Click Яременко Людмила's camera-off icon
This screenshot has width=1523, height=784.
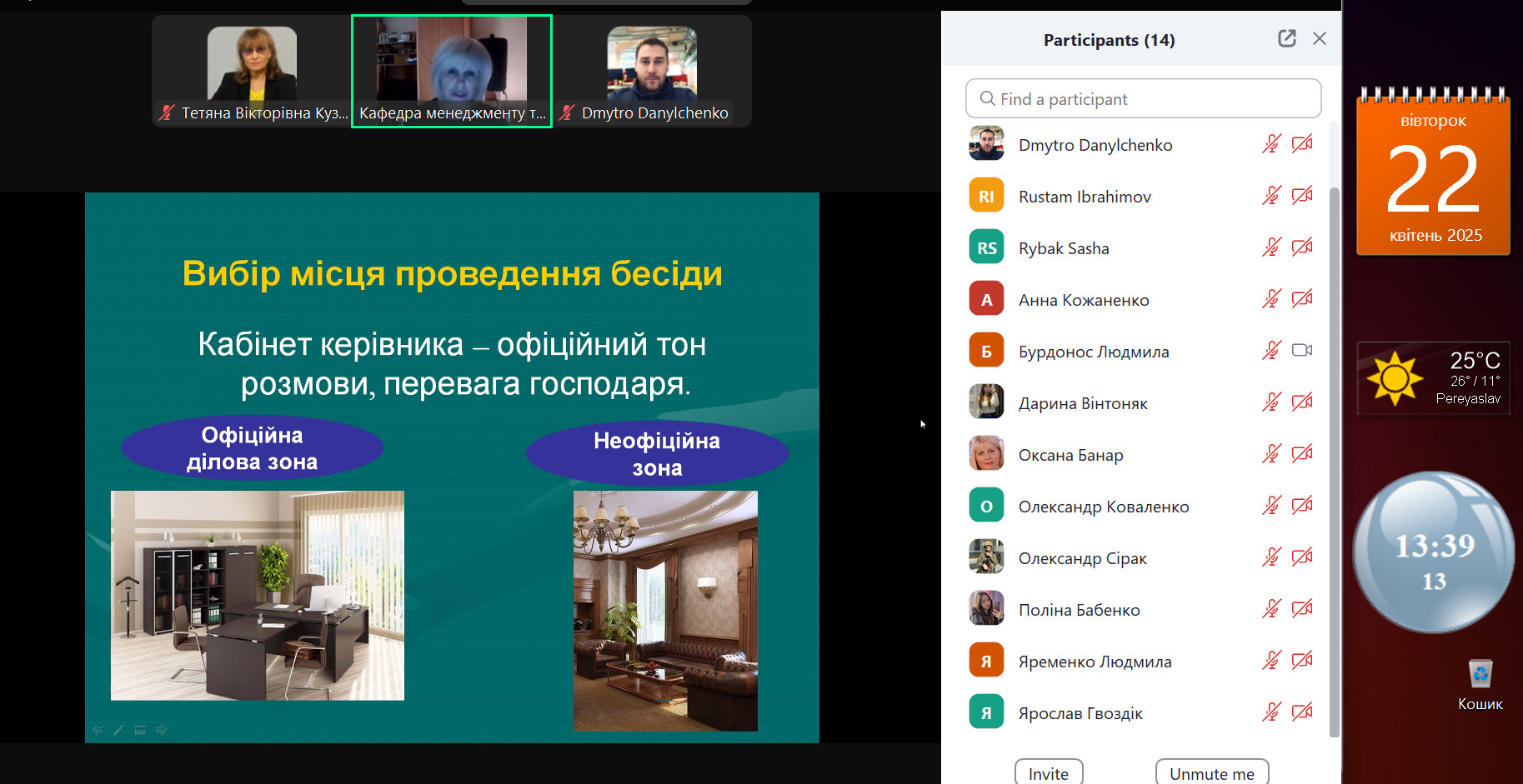[x=1302, y=661]
